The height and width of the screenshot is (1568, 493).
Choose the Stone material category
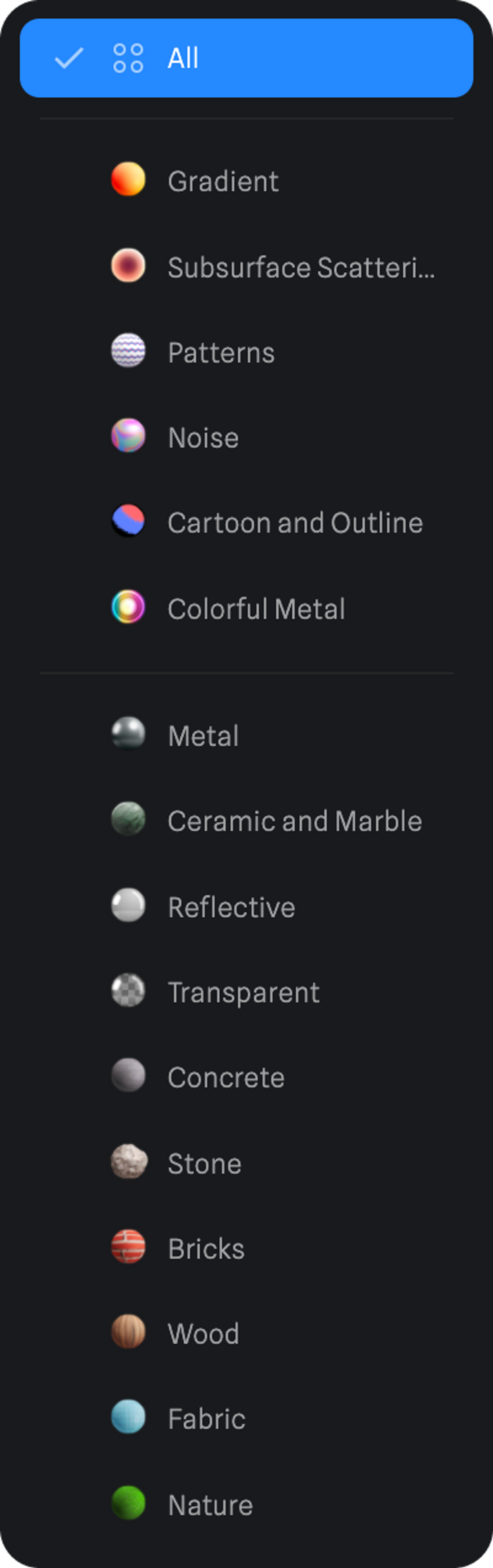tap(205, 1163)
